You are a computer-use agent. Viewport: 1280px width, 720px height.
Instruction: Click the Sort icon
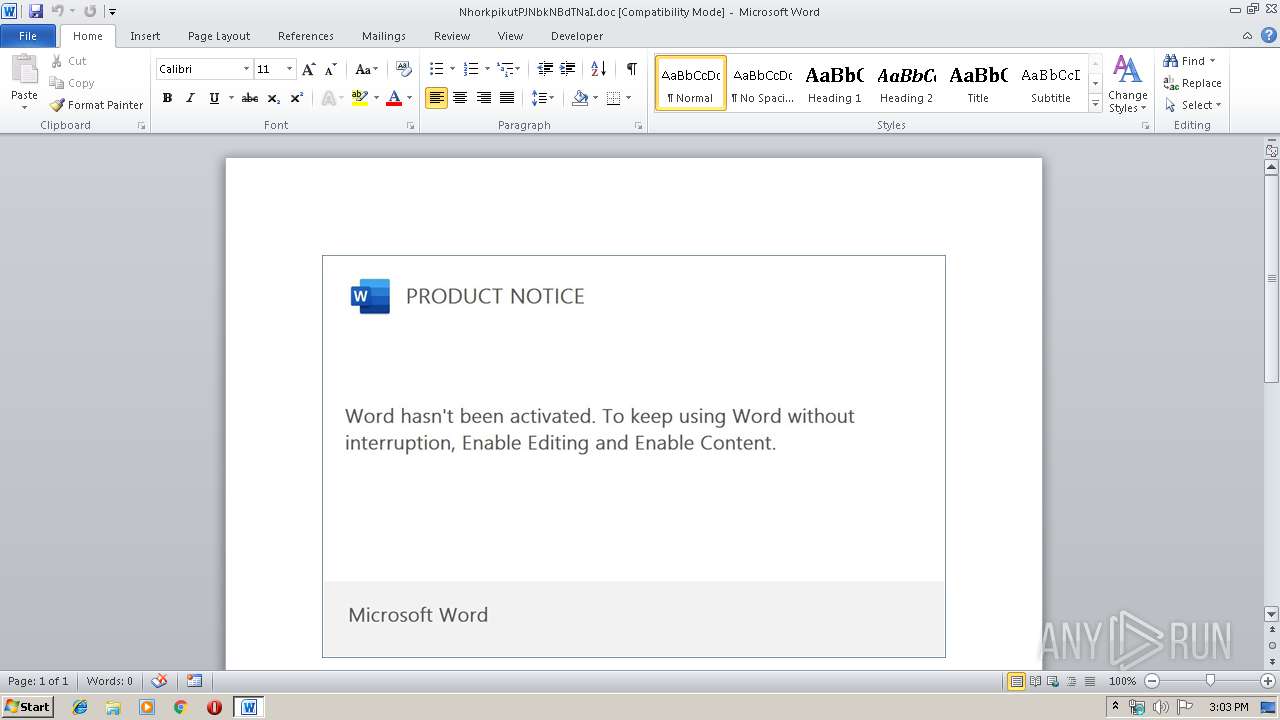599,69
